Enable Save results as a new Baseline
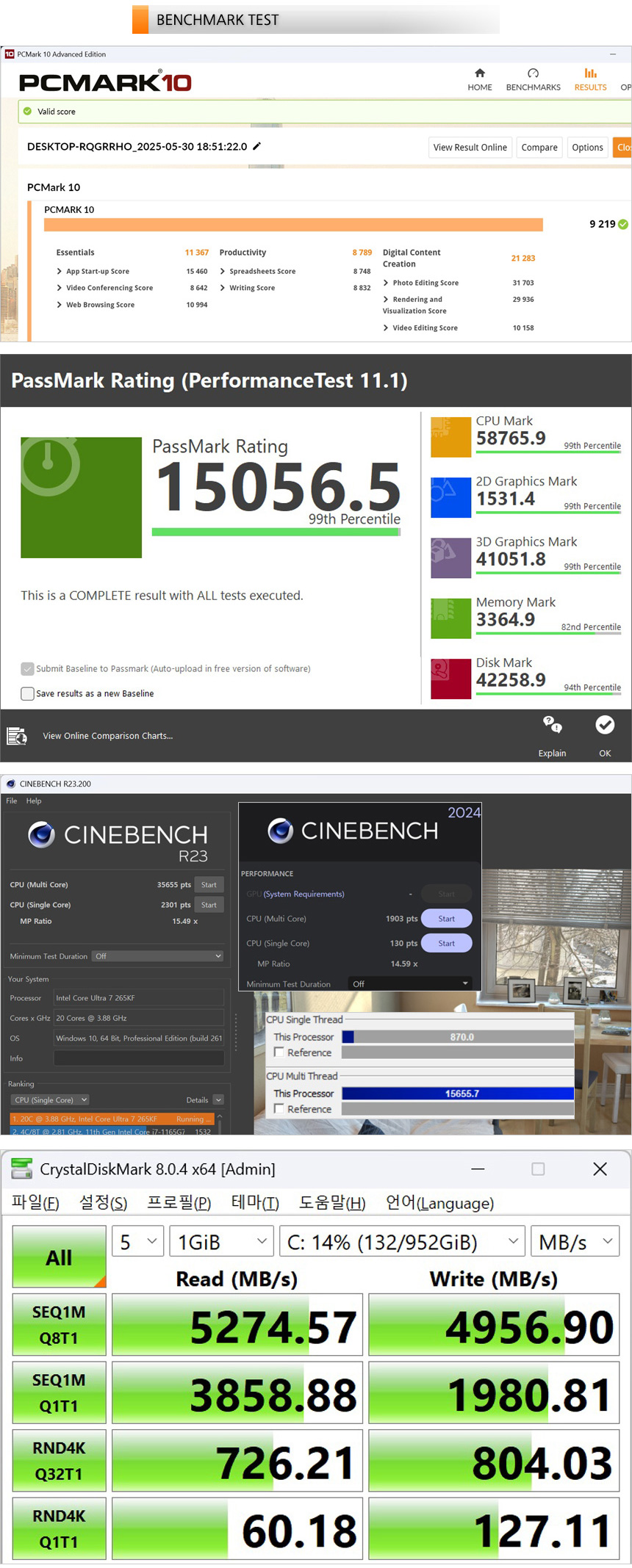632x1568 pixels. 28,693
